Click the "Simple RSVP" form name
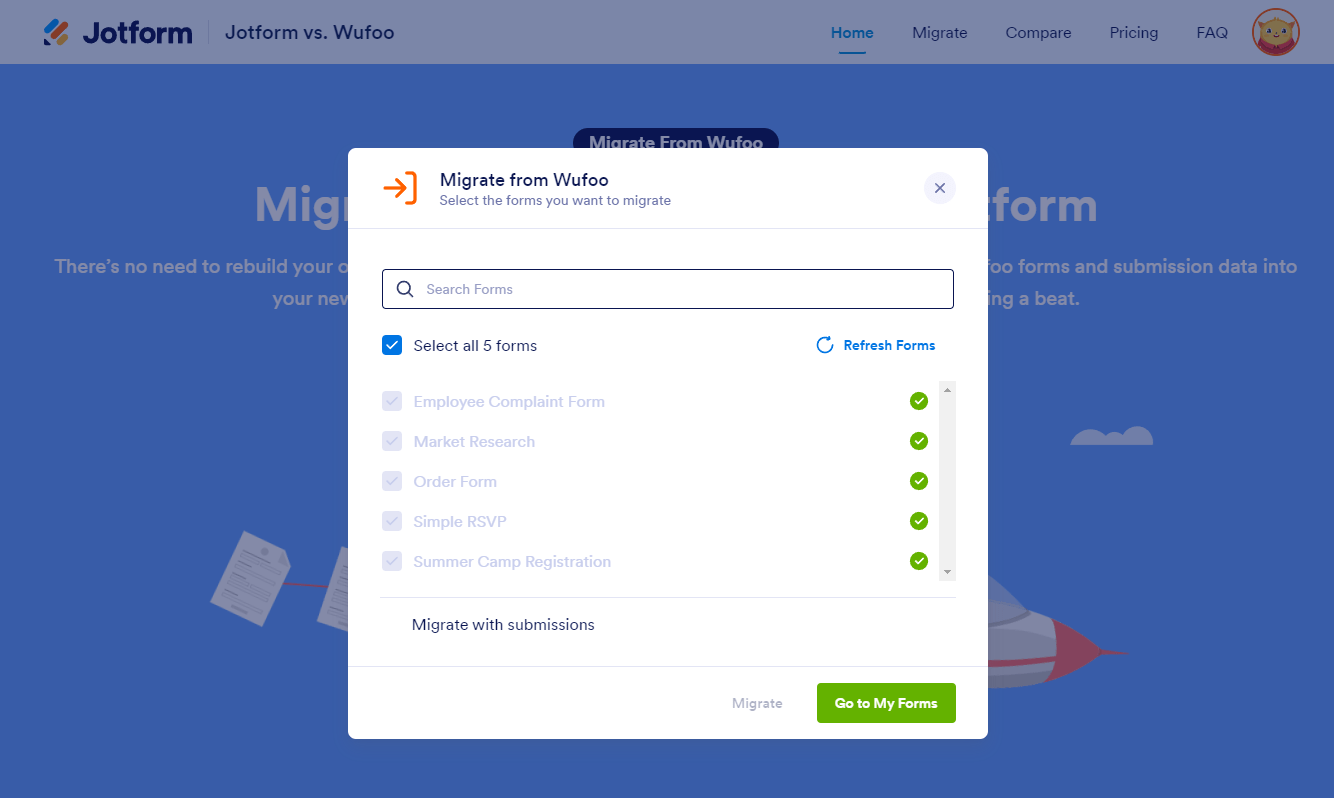1334x798 pixels. tap(460, 522)
